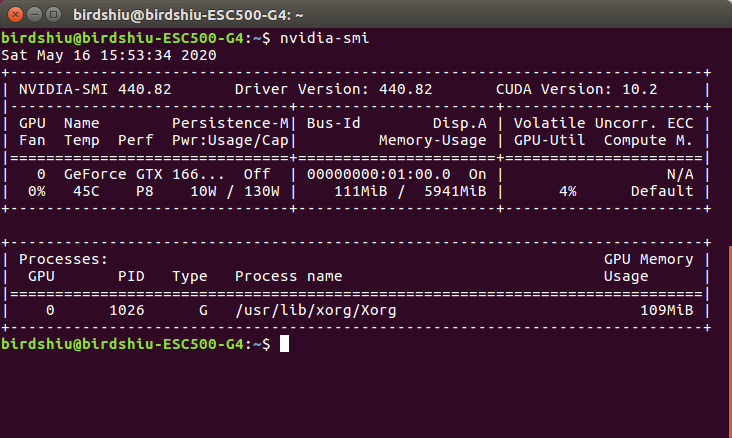This screenshot has height=438, width=732.
Task: Maximize the terminal window
Action: point(54,15)
